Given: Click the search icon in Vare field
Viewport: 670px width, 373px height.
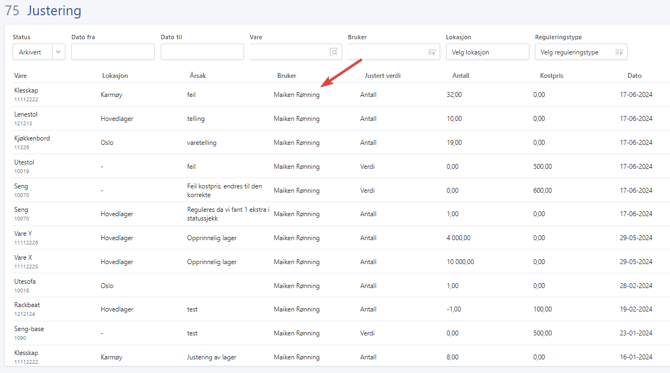Looking at the screenshot, I should point(334,52).
